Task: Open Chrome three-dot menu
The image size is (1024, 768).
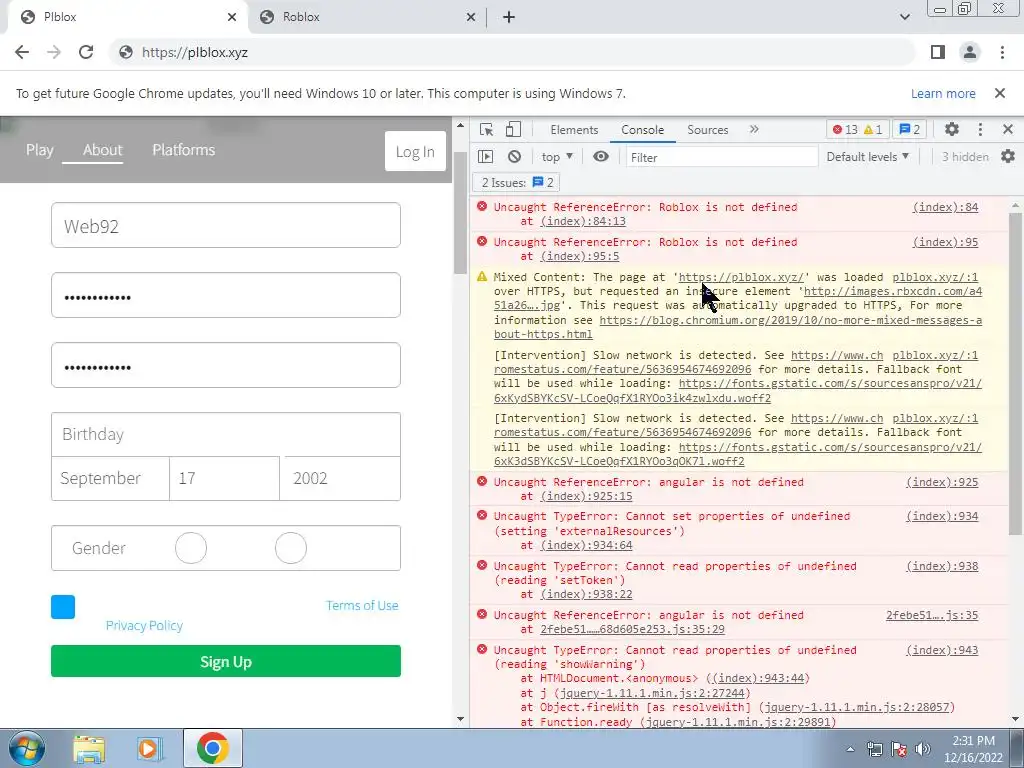Action: pyautogui.click(x=1002, y=52)
